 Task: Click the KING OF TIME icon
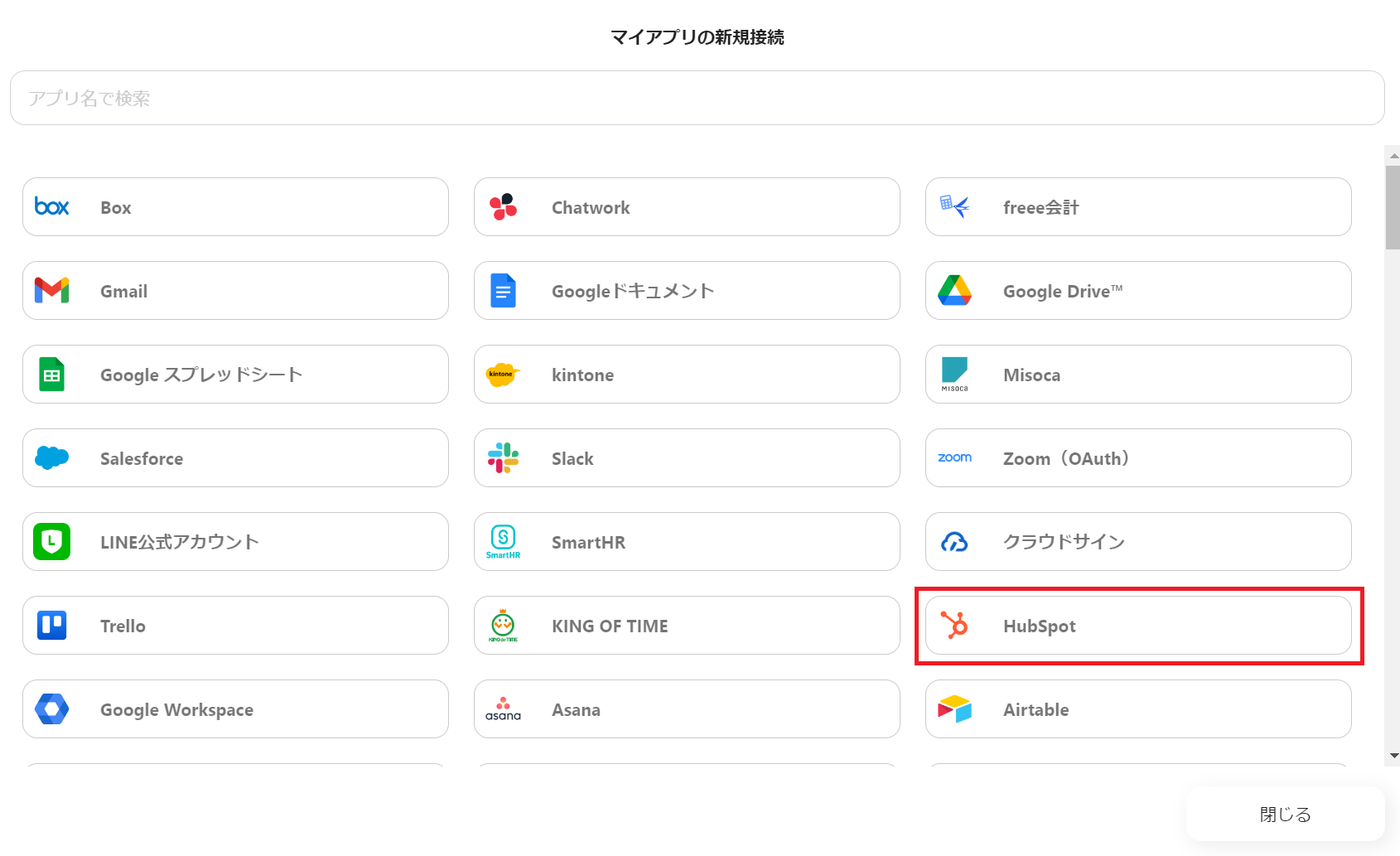pos(503,626)
